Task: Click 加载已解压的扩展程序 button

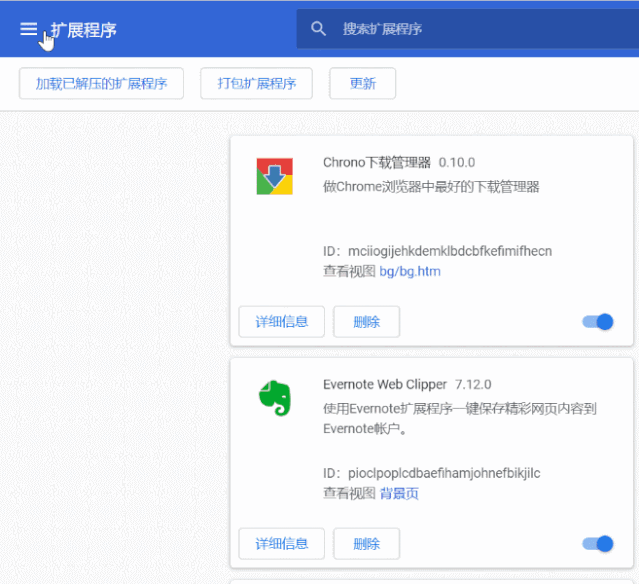Action: 101,83
